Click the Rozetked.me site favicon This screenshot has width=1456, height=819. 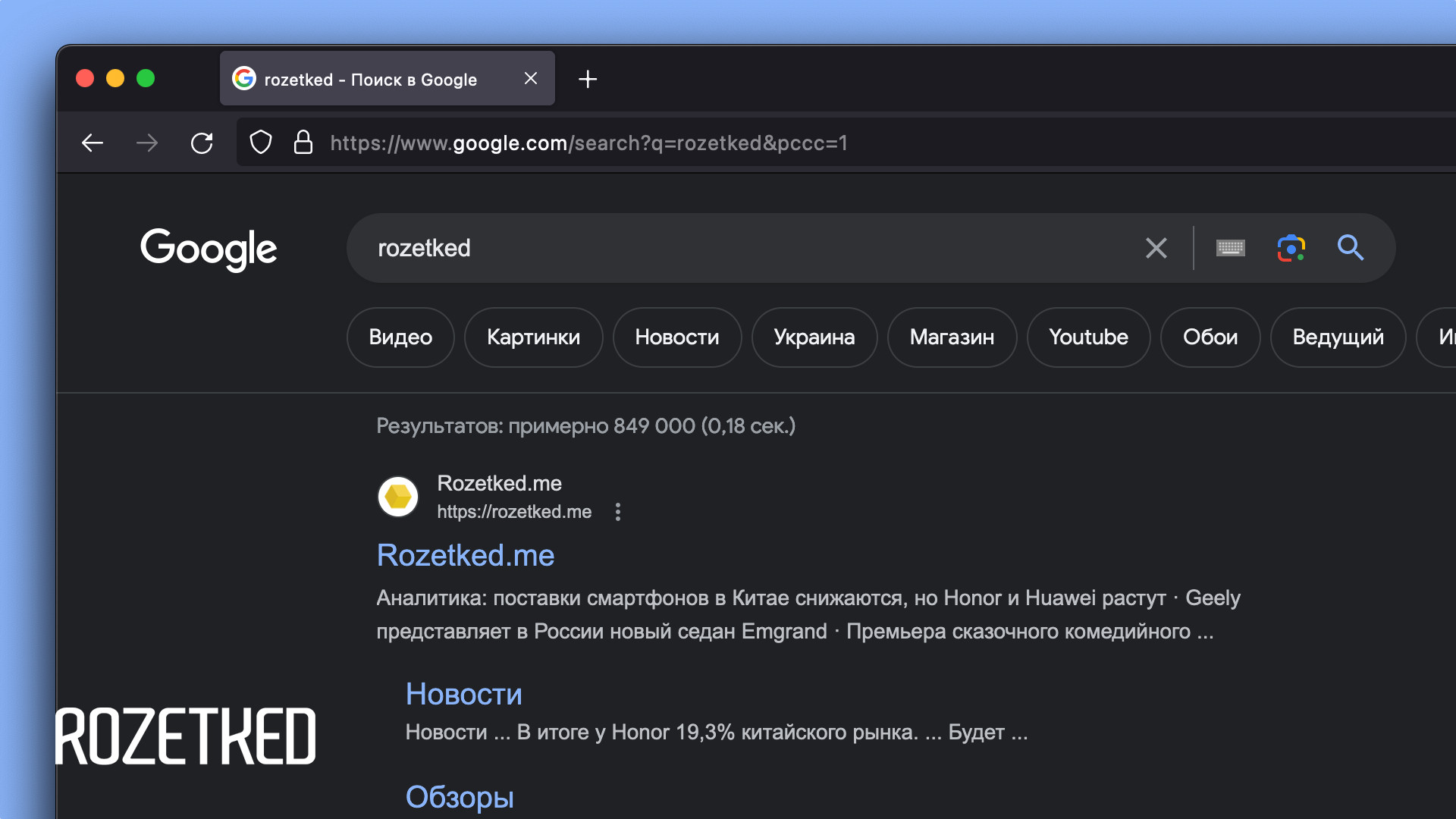[x=397, y=496]
